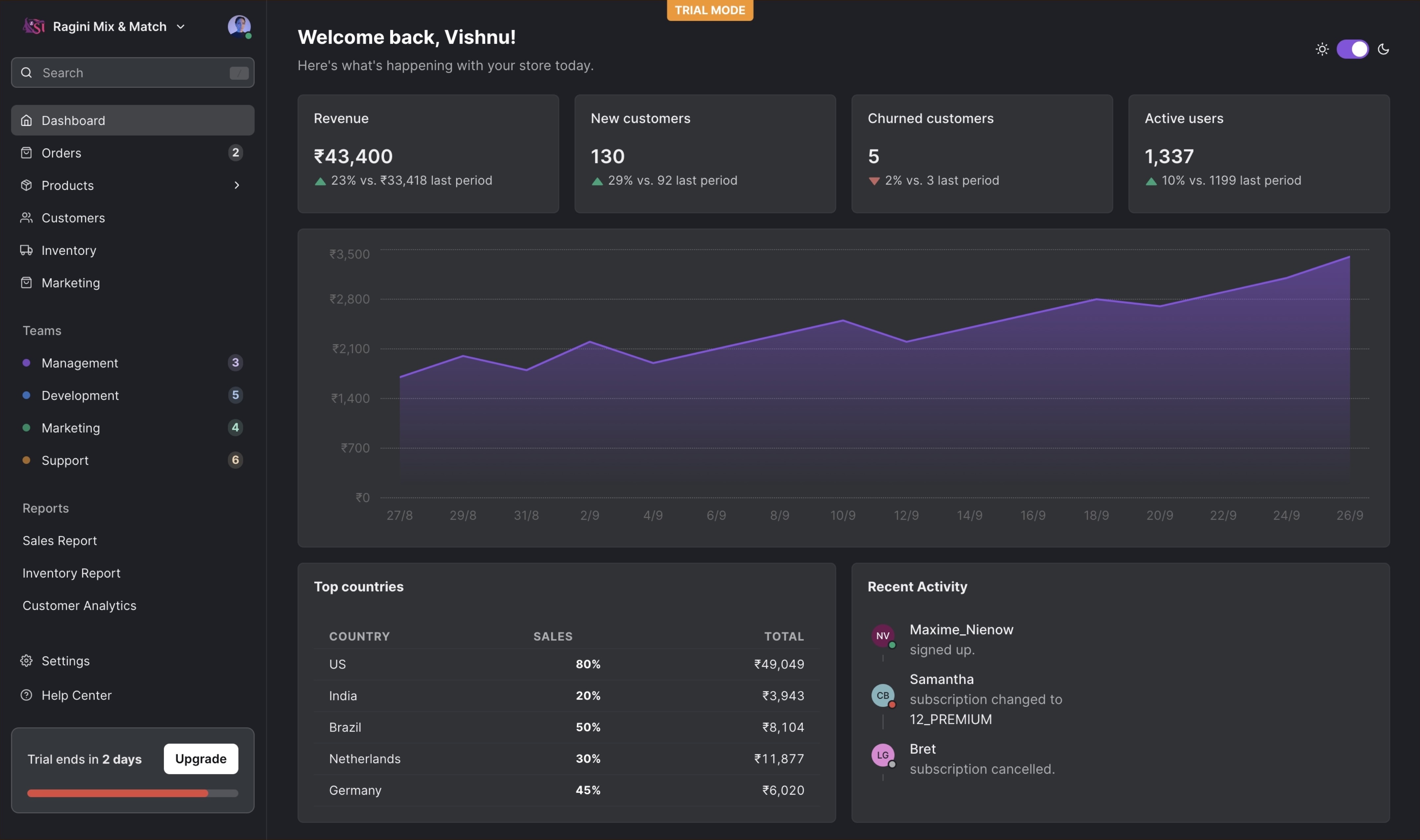Click the Support team badge 6
This screenshot has width=1420, height=840.
tap(236, 460)
